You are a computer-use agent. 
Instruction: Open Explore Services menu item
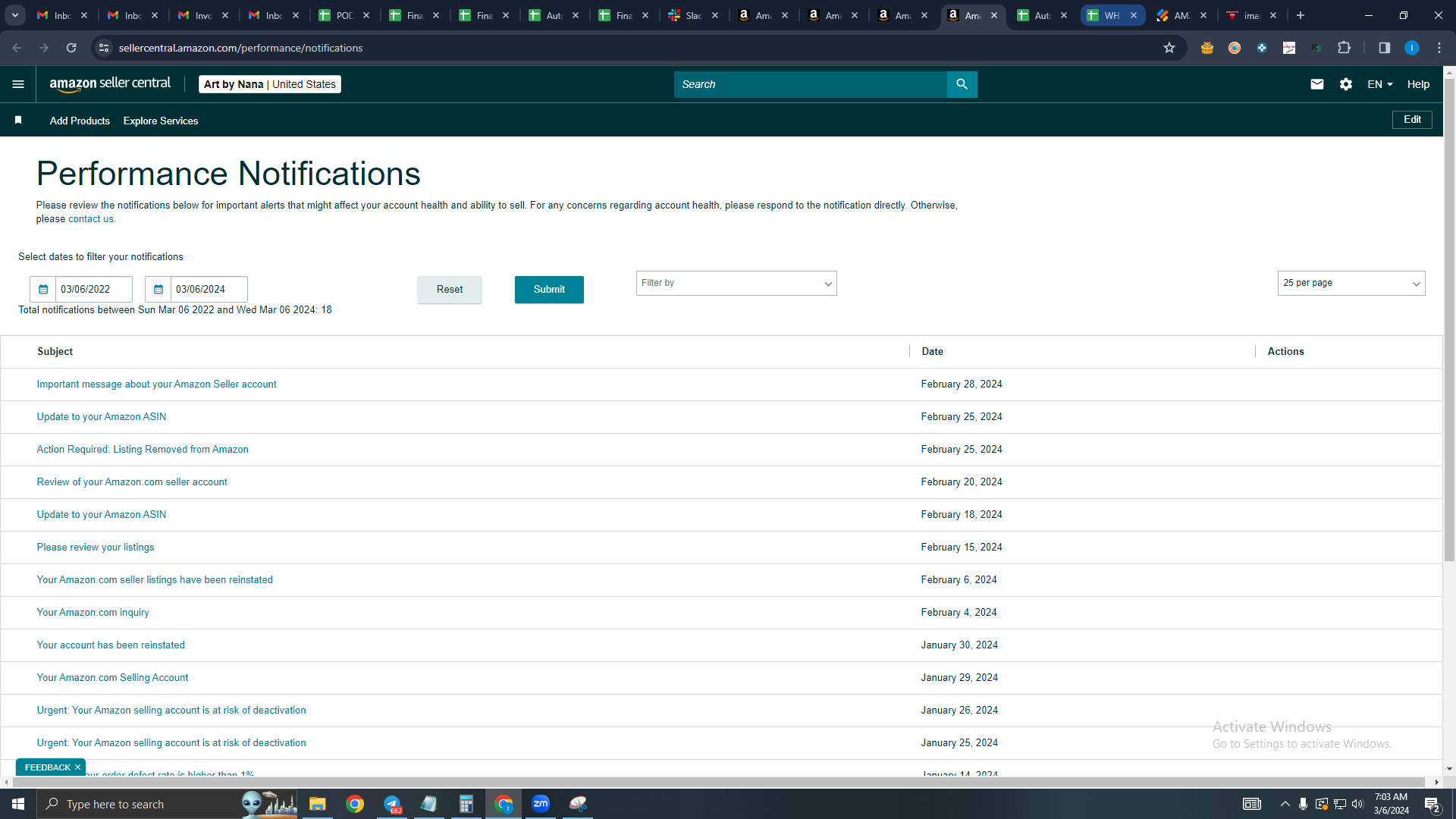pos(161,121)
